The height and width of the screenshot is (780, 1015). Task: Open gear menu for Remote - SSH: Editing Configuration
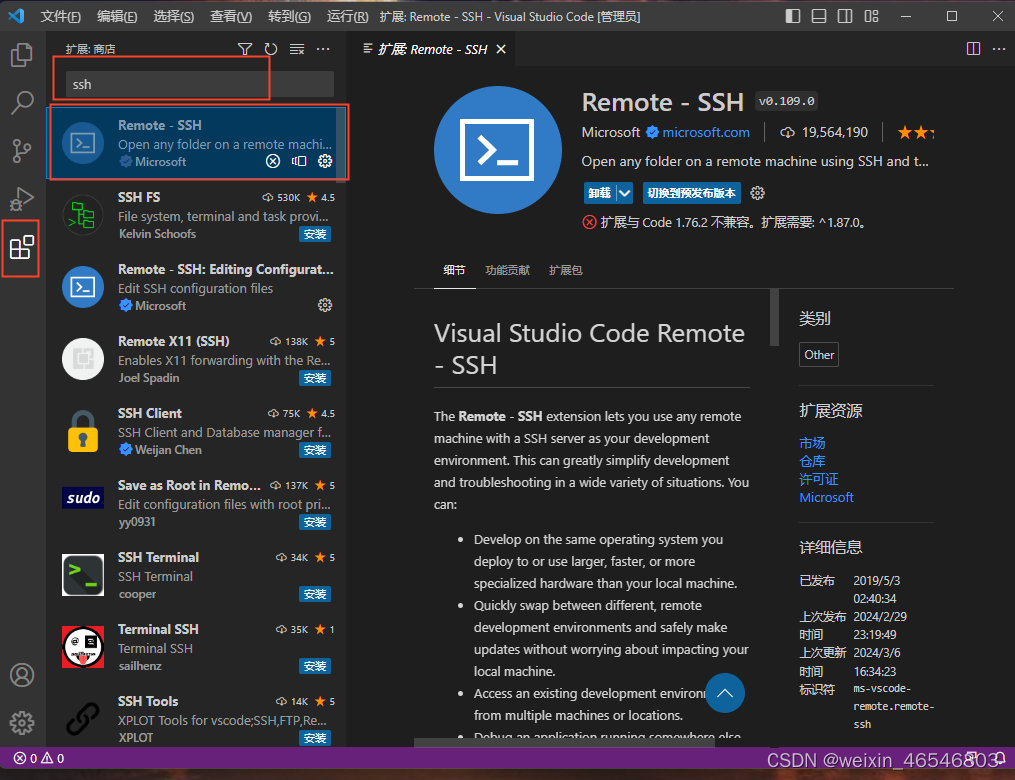(x=325, y=305)
